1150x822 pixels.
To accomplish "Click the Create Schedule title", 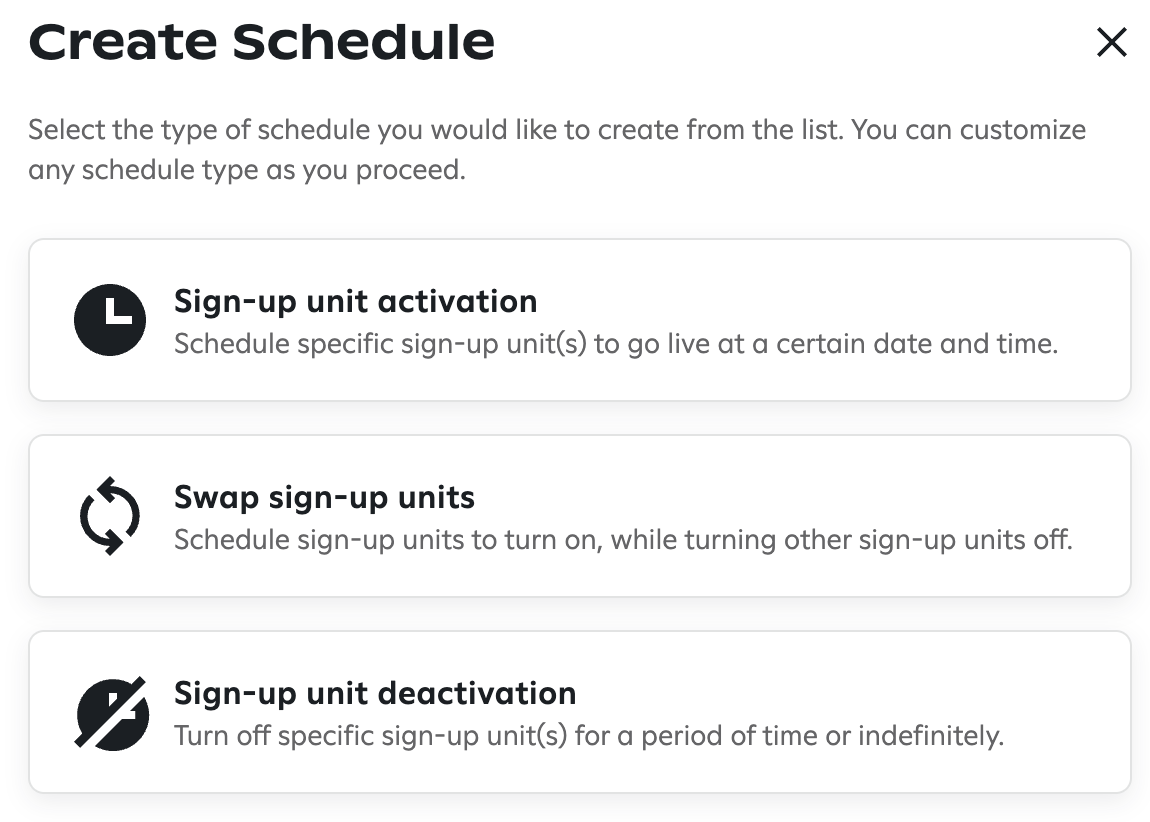I will (x=262, y=41).
